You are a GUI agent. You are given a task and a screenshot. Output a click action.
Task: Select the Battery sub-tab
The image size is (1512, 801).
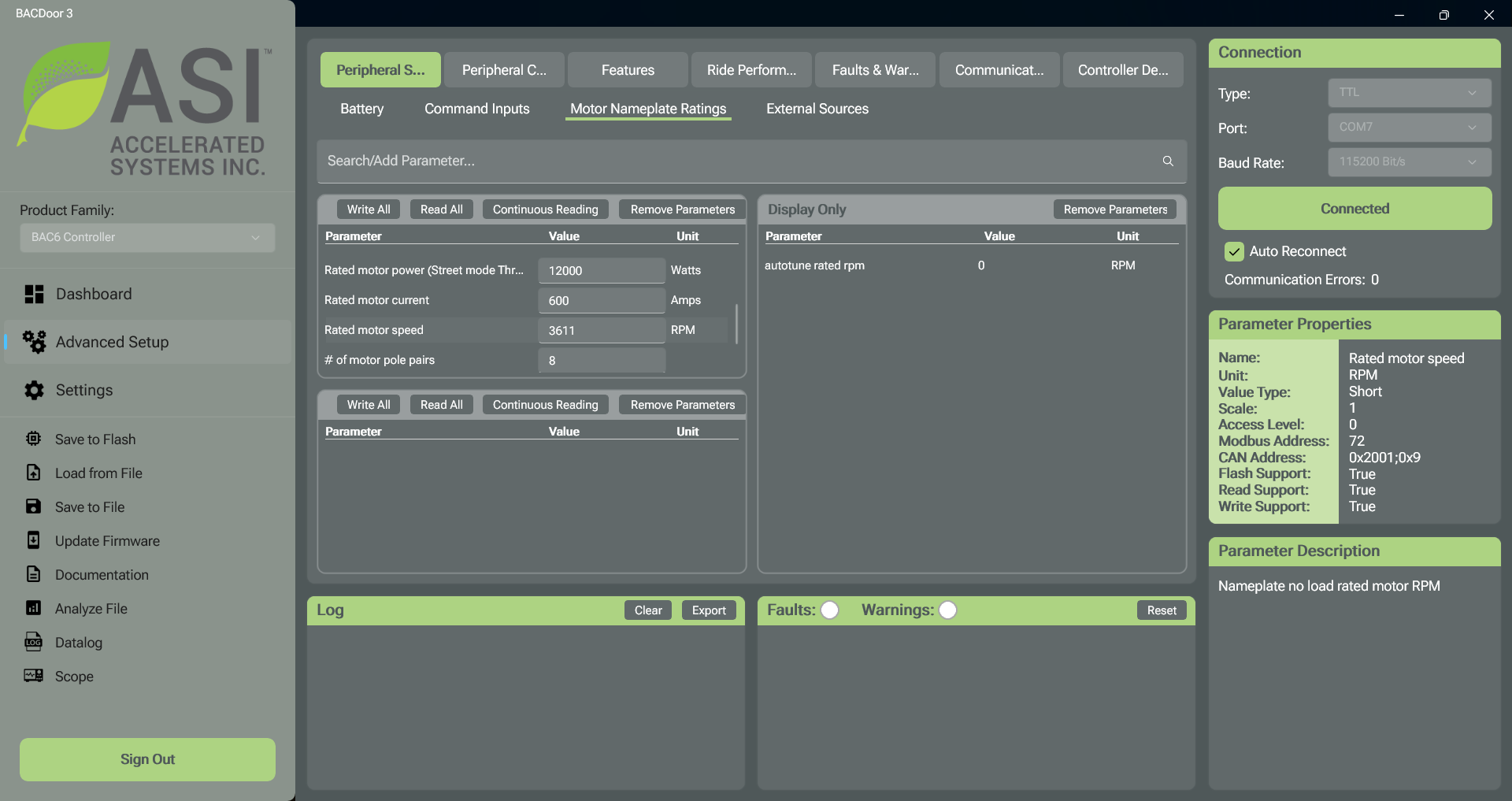click(362, 109)
